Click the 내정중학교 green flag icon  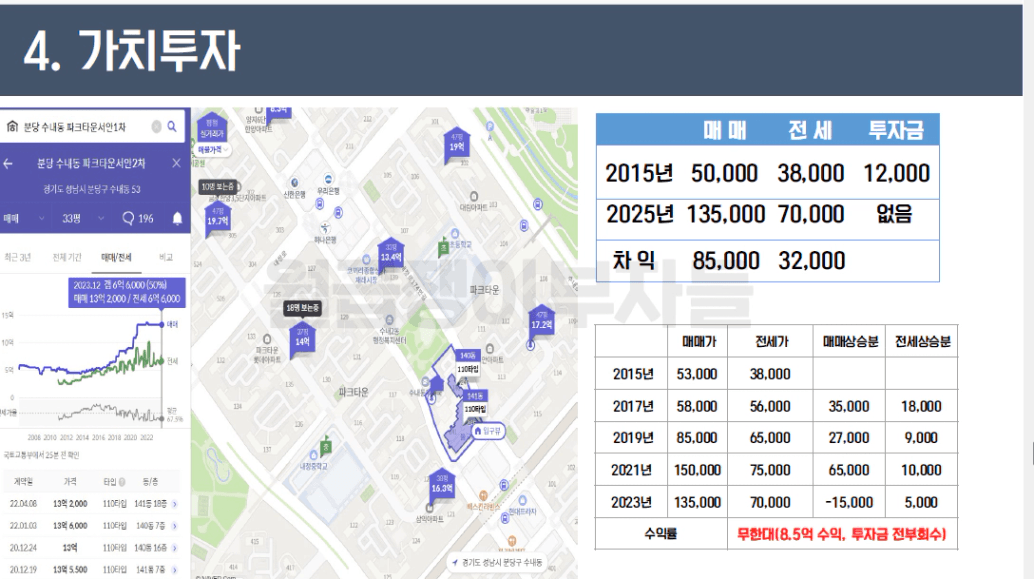point(325,446)
